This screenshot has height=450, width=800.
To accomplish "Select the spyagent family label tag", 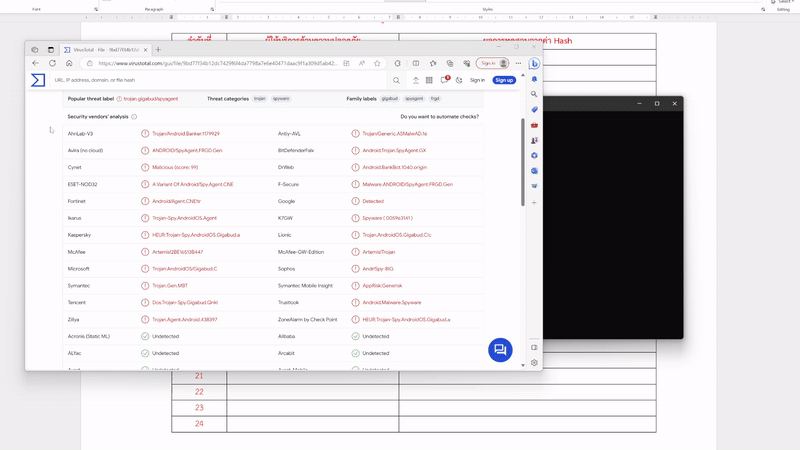I will point(414,98).
